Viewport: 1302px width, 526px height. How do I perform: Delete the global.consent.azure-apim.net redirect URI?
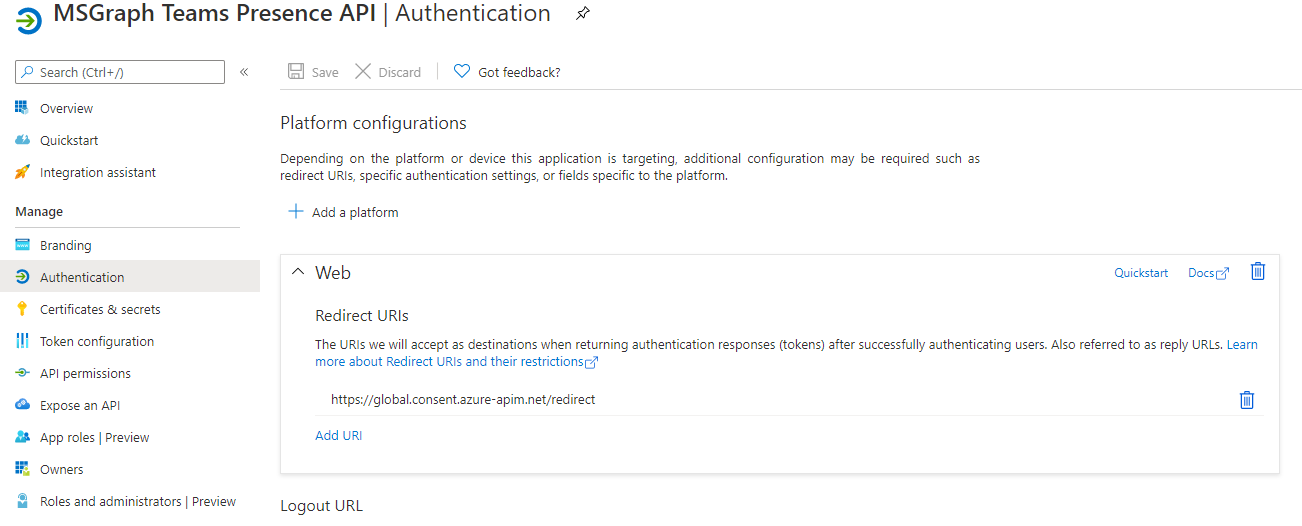[x=1247, y=399]
